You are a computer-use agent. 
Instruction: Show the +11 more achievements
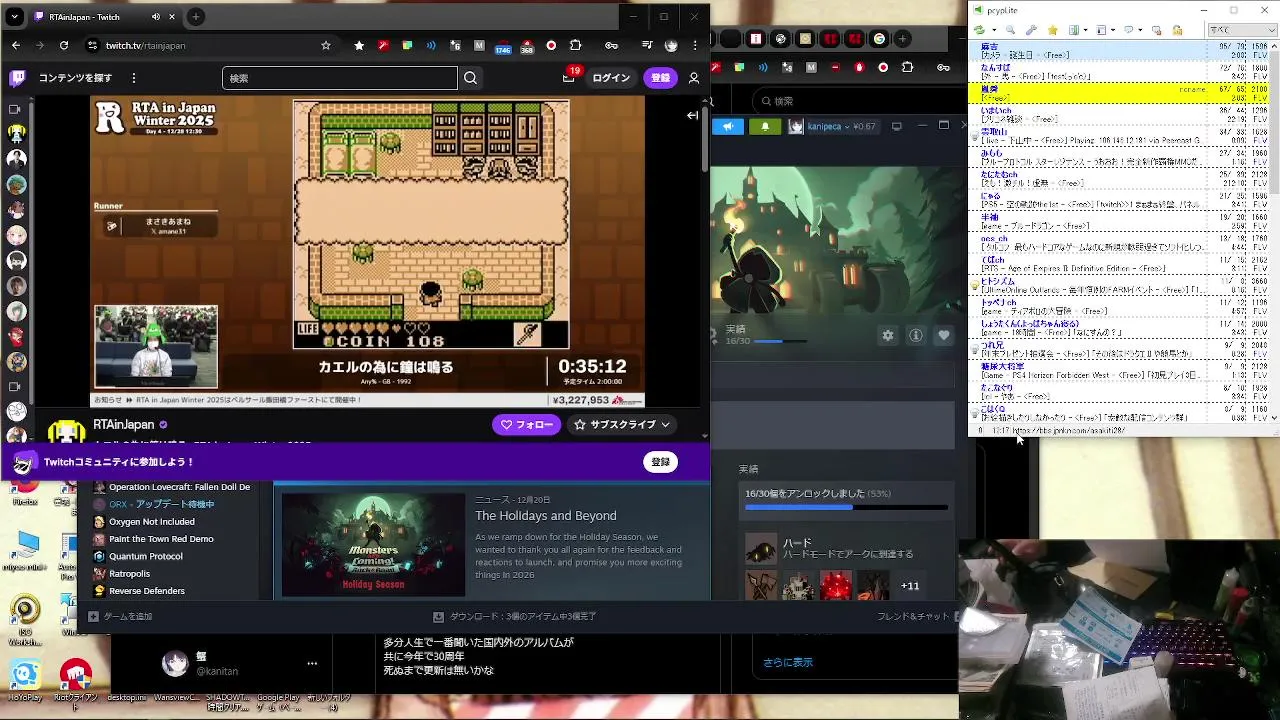(910, 586)
